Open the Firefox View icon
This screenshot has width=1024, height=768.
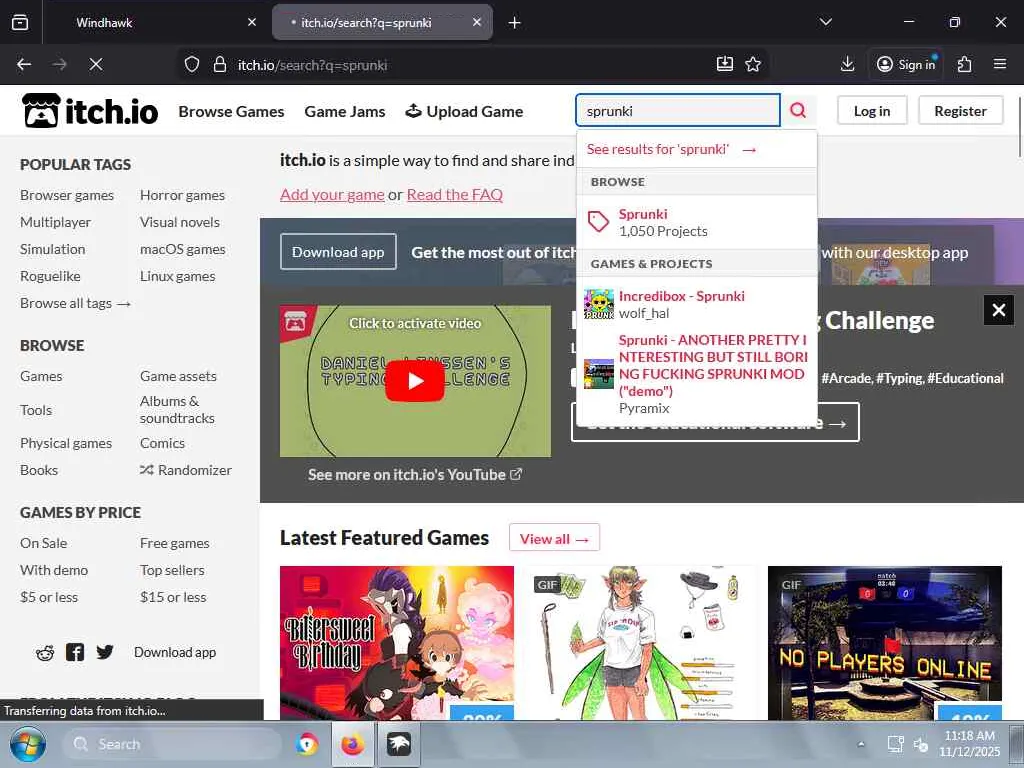20,23
